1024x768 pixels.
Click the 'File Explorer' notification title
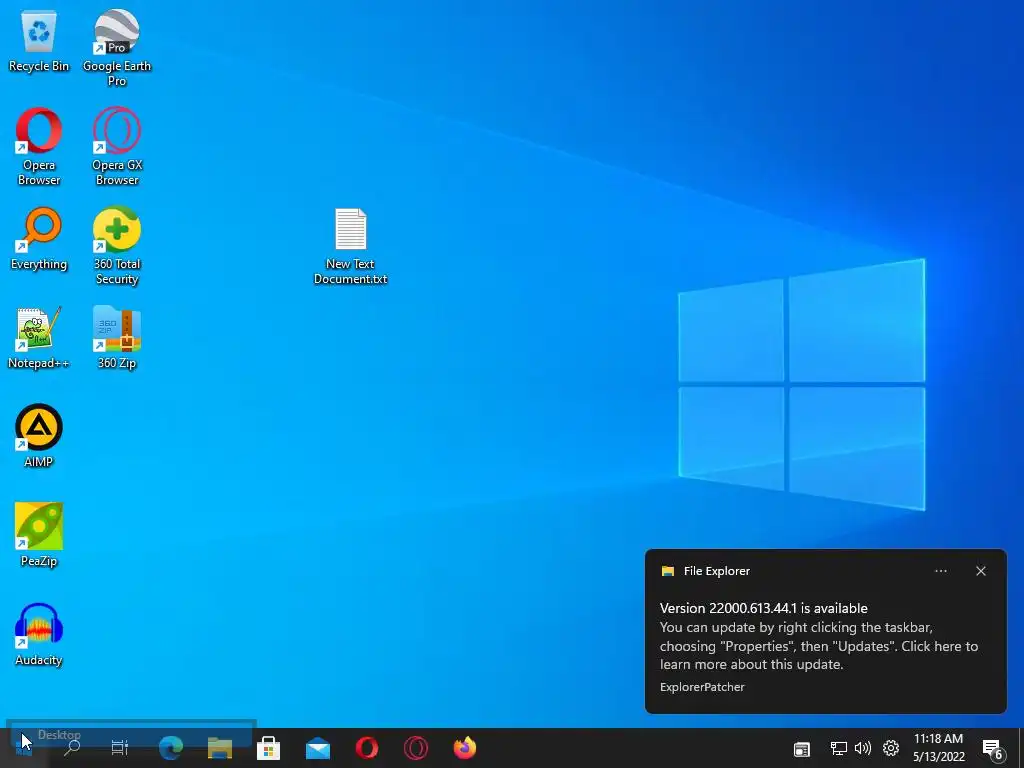tap(716, 571)
